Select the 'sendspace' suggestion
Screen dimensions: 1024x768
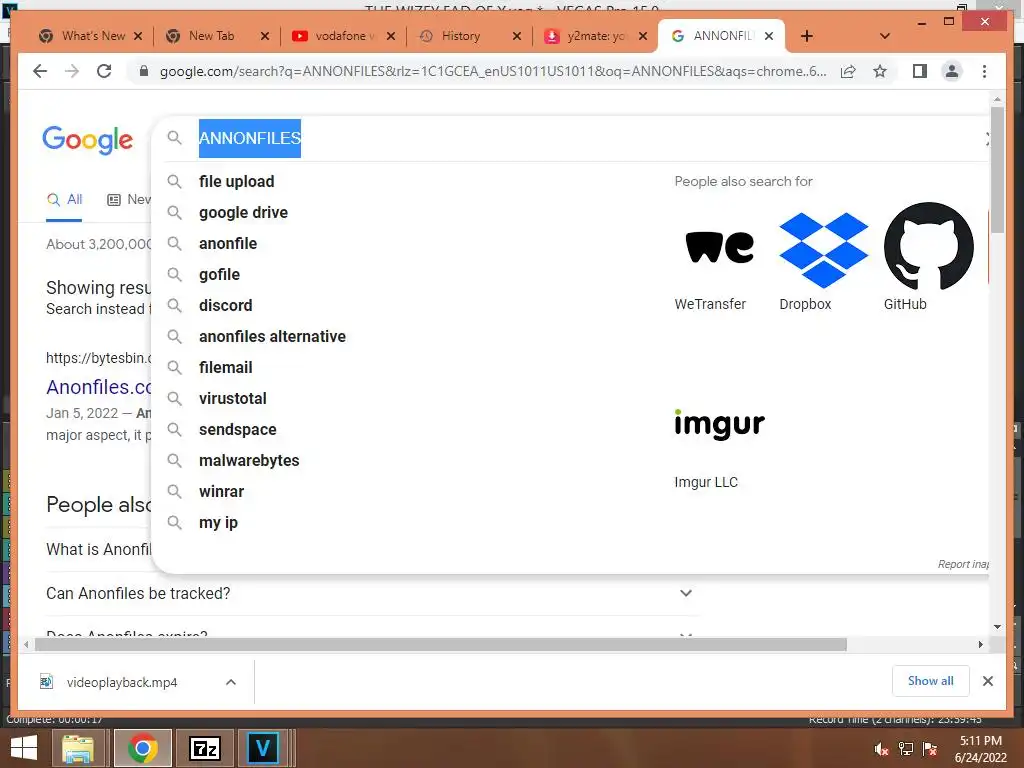point(238,430)
